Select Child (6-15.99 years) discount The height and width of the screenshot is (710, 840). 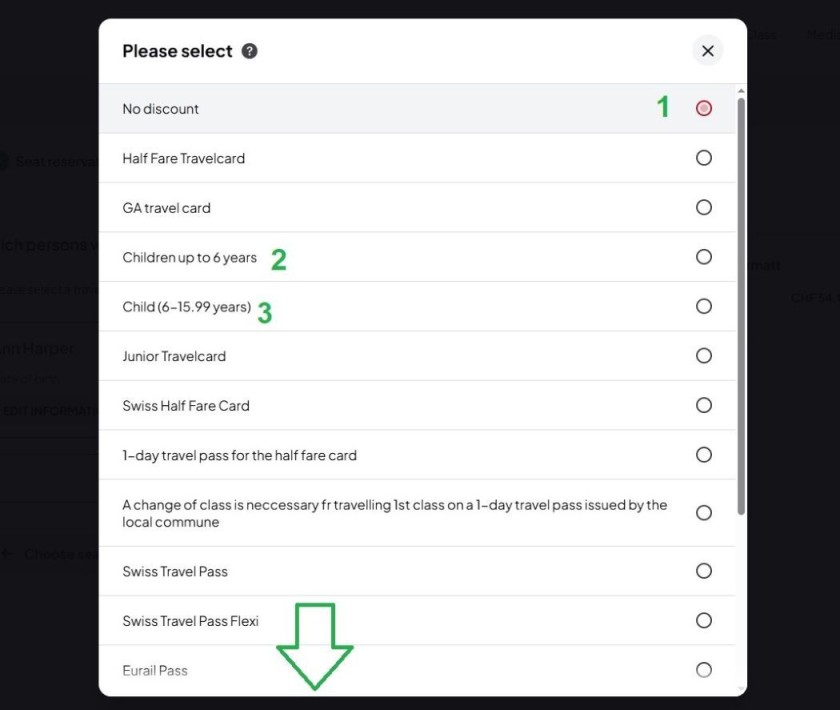click(704, 306)
